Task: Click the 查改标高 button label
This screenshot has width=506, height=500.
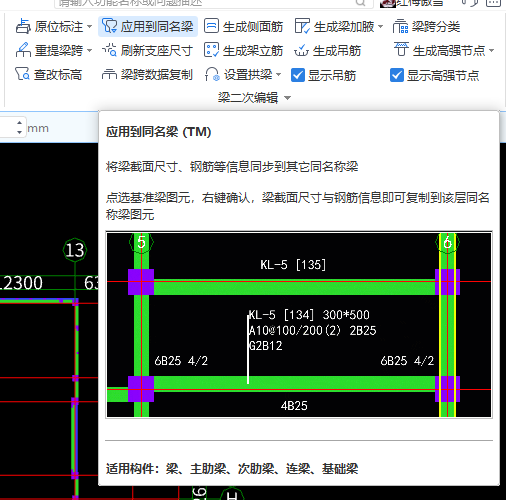Action: [58, 75]
